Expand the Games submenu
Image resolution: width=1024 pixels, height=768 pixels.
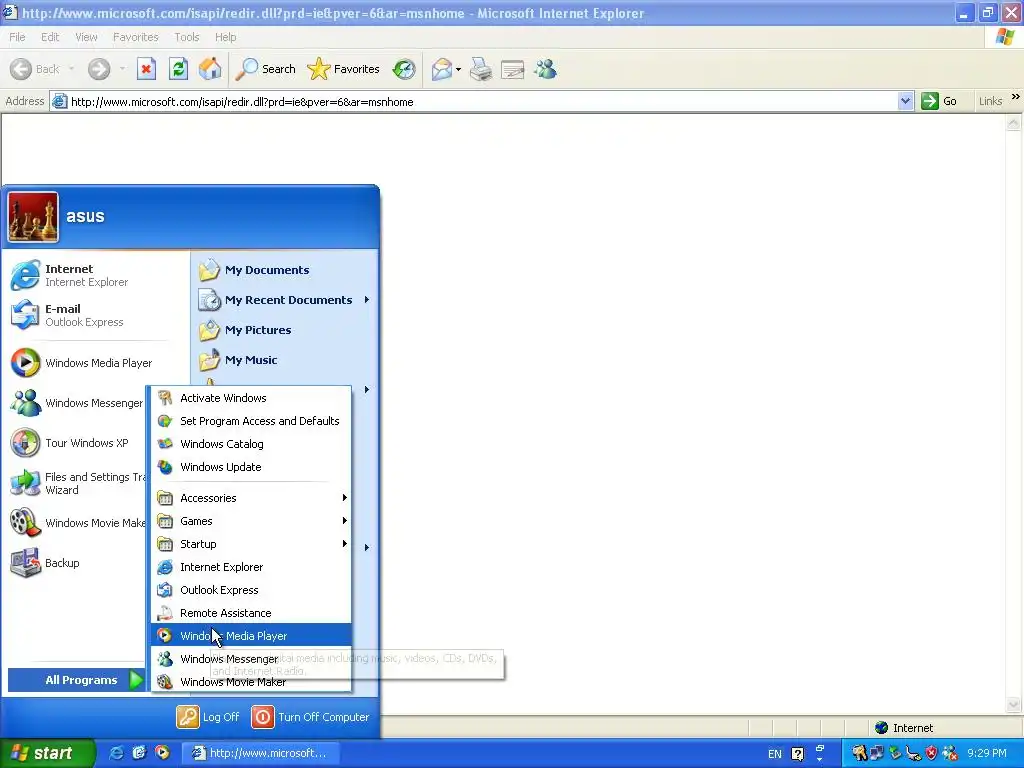pyautogui.click(x=251, y=520)
